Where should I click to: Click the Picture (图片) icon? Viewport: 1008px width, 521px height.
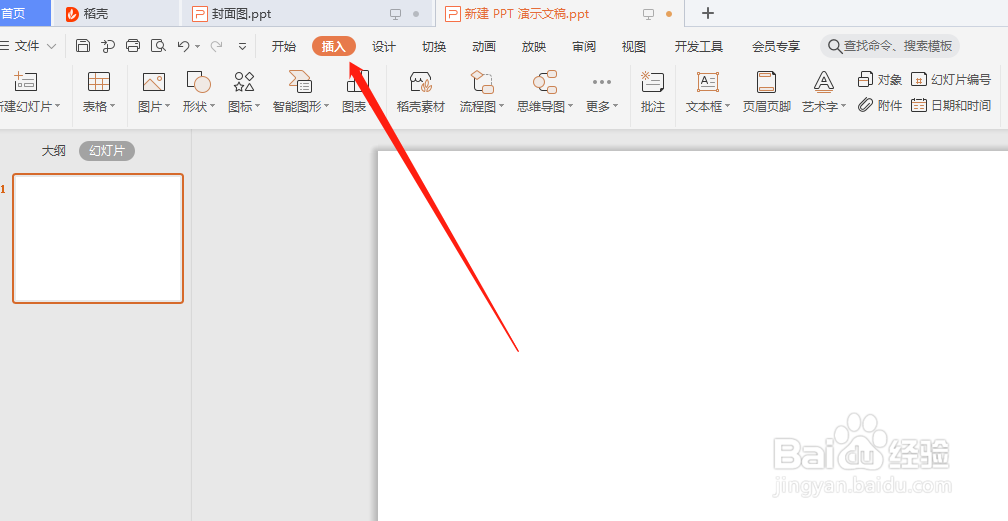pos(154,82)
